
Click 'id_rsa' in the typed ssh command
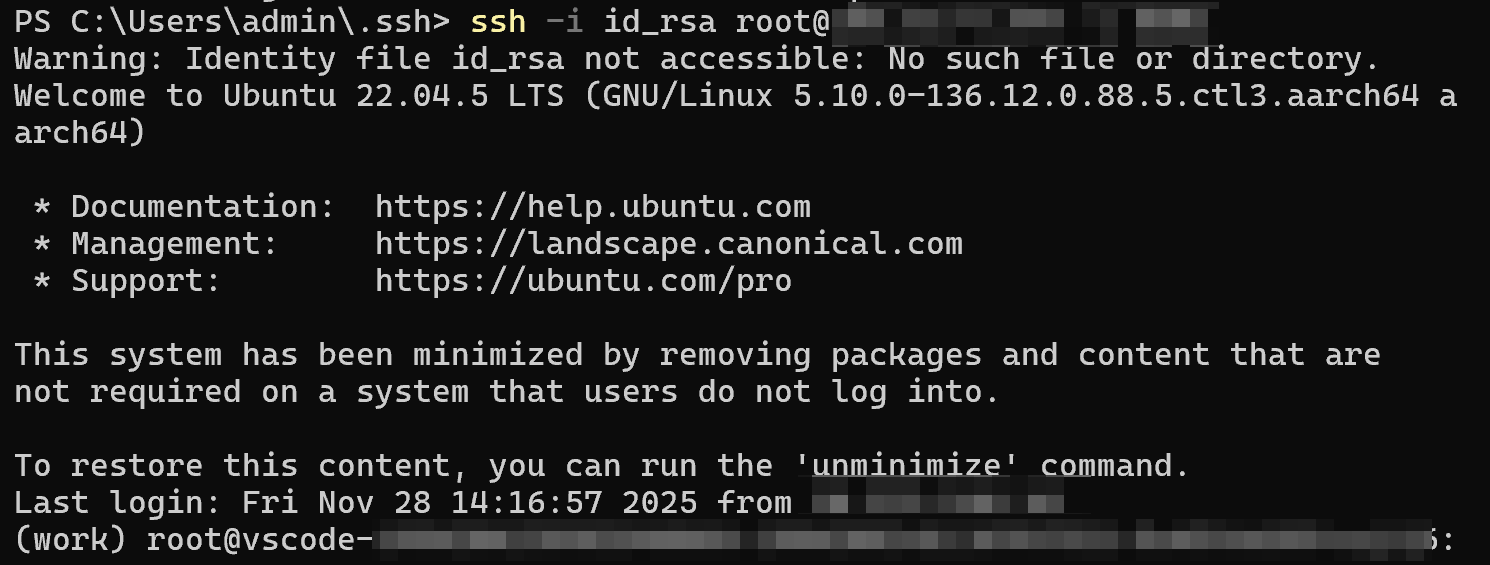click(659, 22)
